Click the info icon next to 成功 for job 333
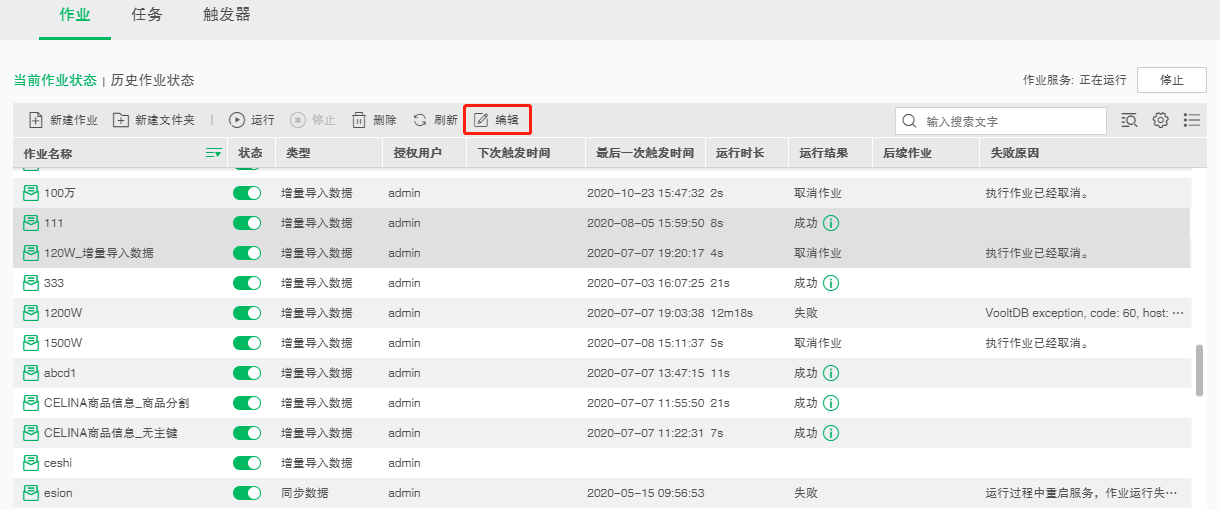The height and width of the screenshot is (510, 1220). point(830,283)
